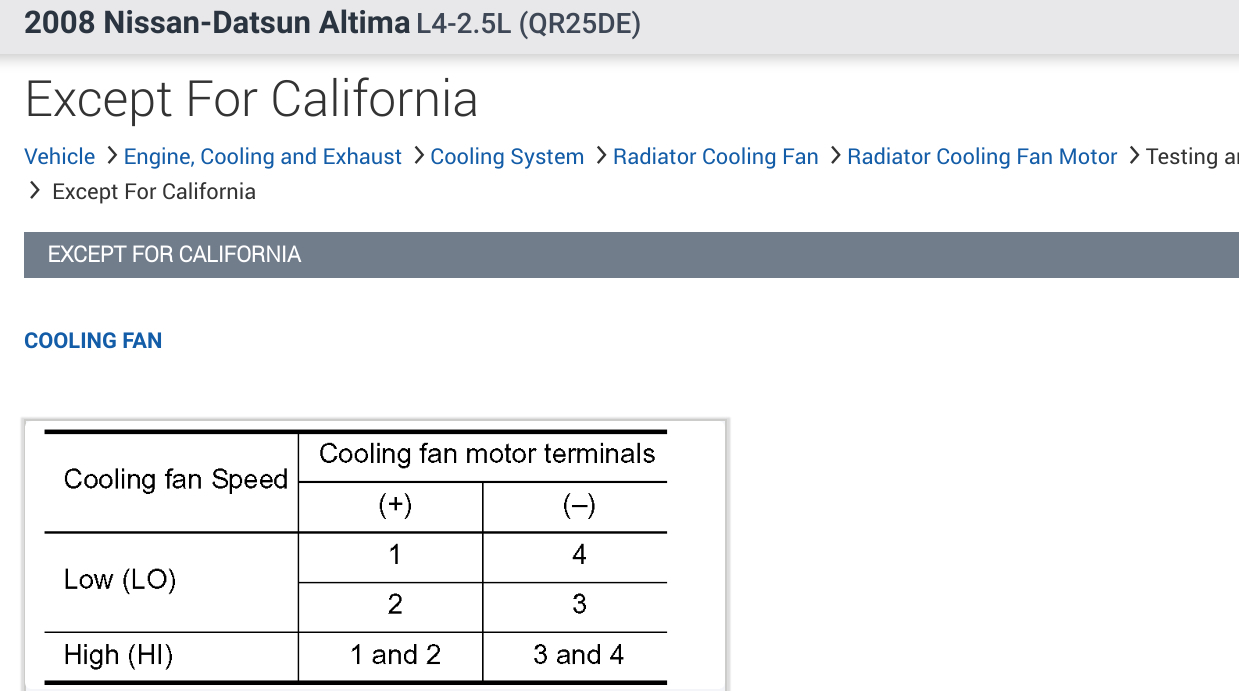Click the Except For California breadcrumb text
The width and height of the screenshot is (1239, 691).
click(154, 192)
